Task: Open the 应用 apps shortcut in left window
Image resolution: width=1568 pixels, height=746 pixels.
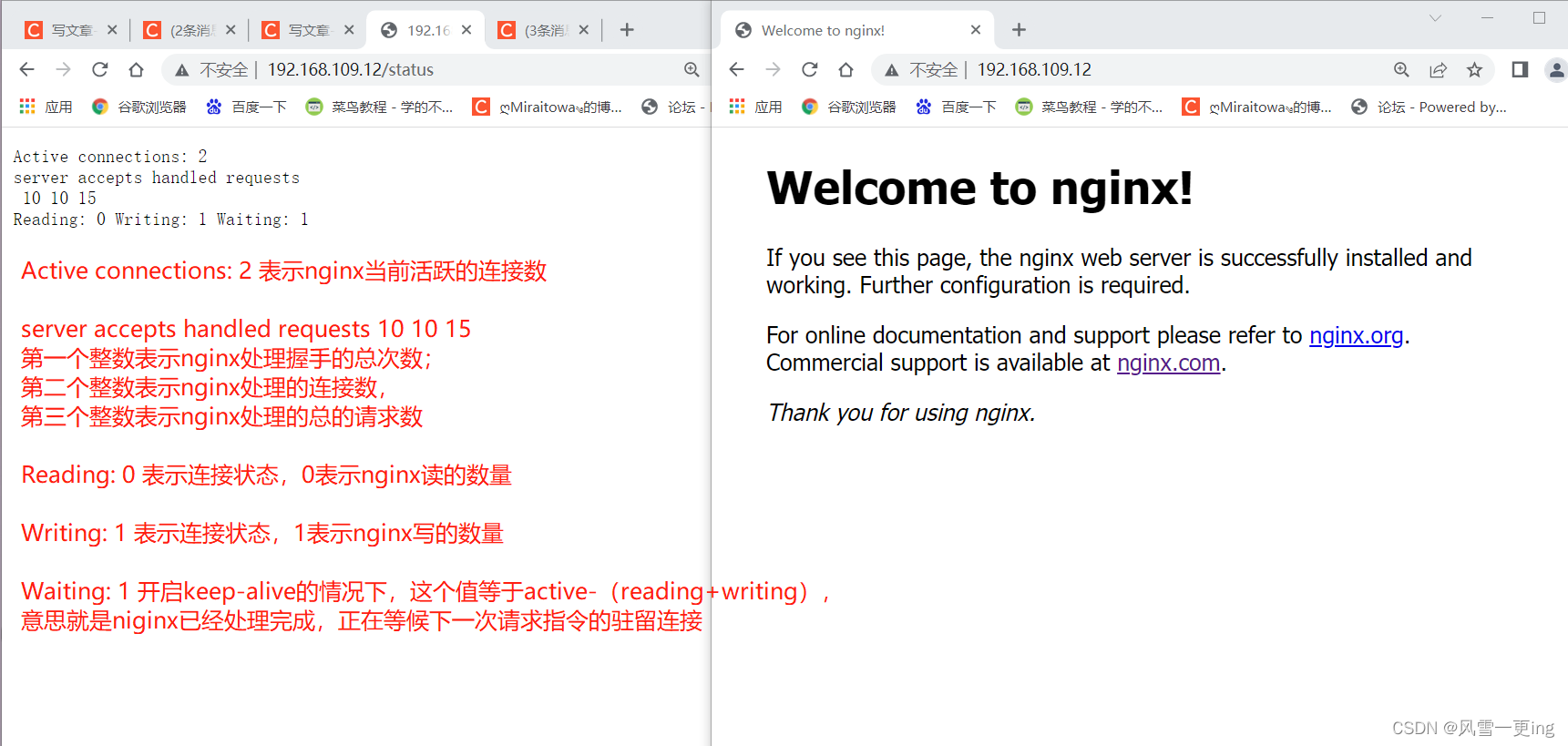Action: pyautogui.click(x=46, y=107)
